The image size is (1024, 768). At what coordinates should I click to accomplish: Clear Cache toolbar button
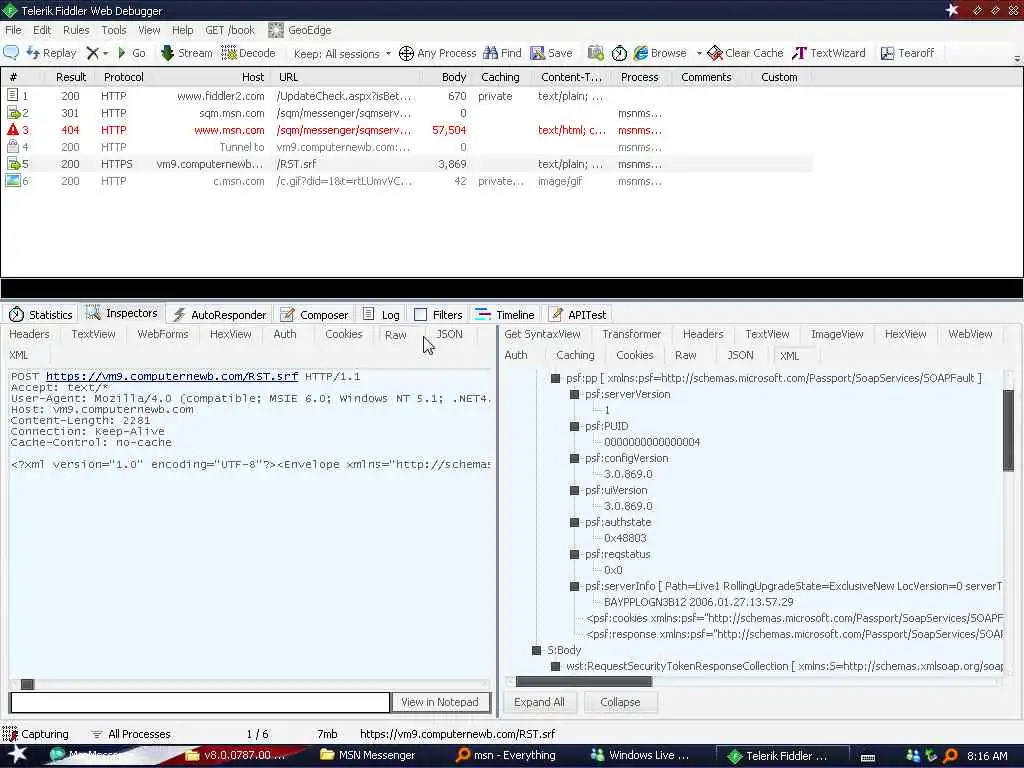(x=745, y=54)
